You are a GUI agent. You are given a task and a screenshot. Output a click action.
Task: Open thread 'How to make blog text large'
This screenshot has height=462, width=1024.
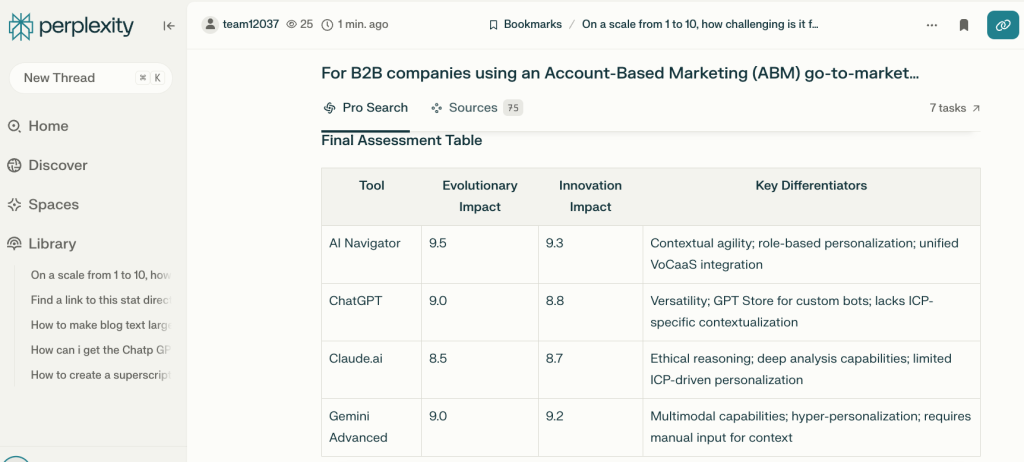(101, 325)
